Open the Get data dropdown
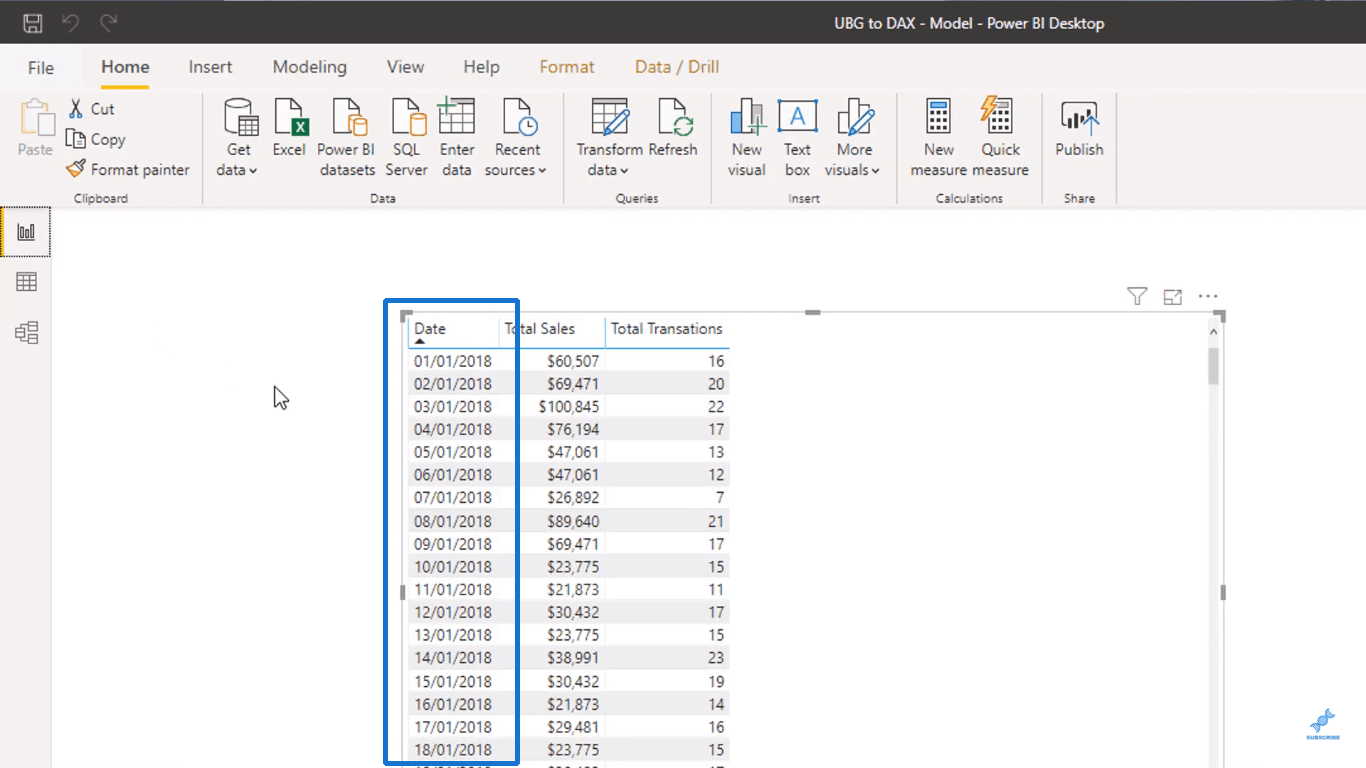Viewport: 1366px width, 768px height. [x=238, y=138]
